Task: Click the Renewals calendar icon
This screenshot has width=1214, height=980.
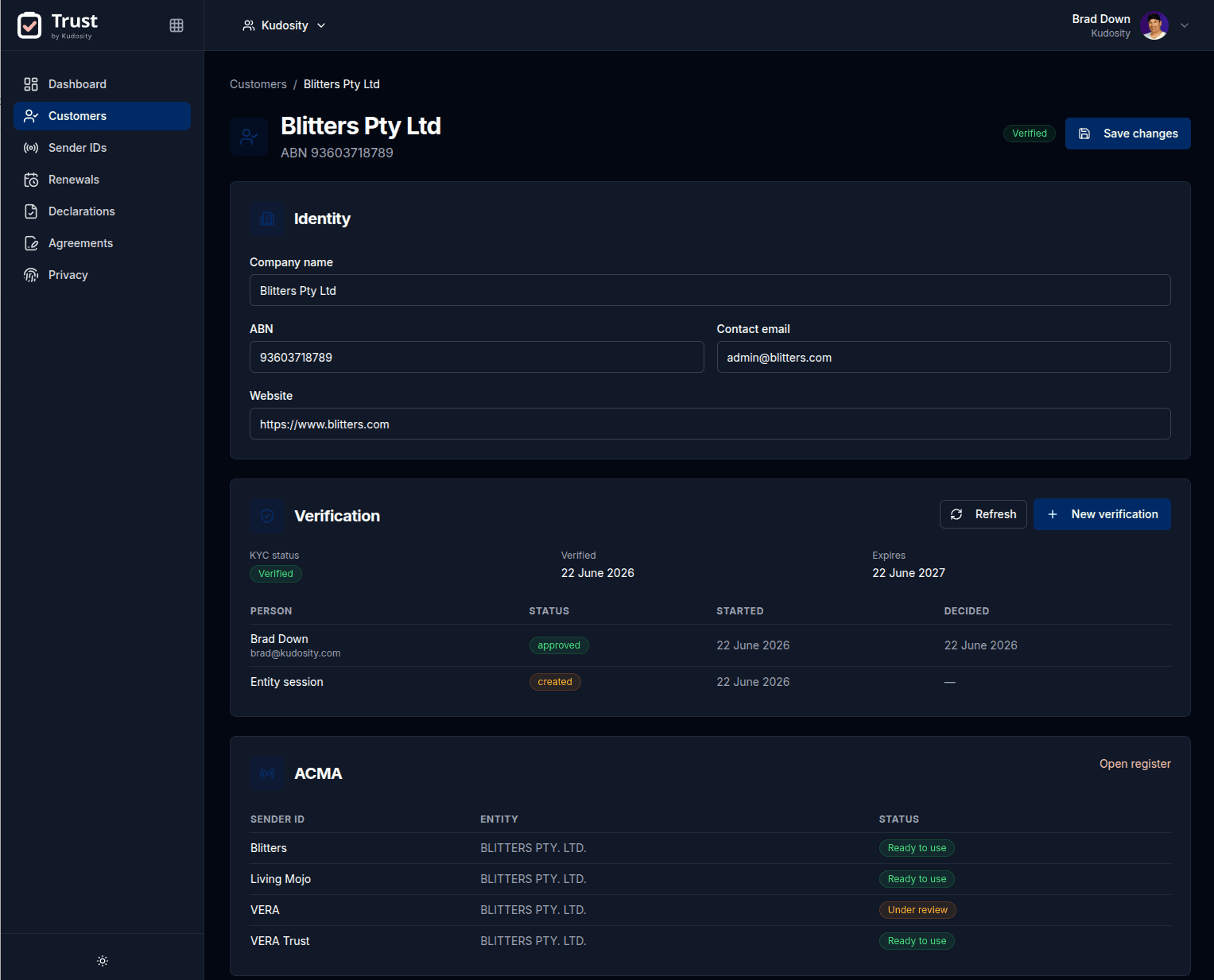Action: [x=31, y=180]
